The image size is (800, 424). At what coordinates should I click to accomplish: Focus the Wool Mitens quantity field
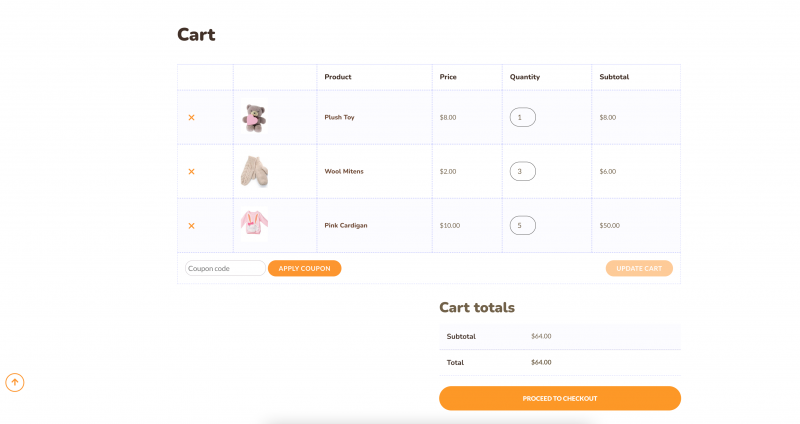[523, 171]
